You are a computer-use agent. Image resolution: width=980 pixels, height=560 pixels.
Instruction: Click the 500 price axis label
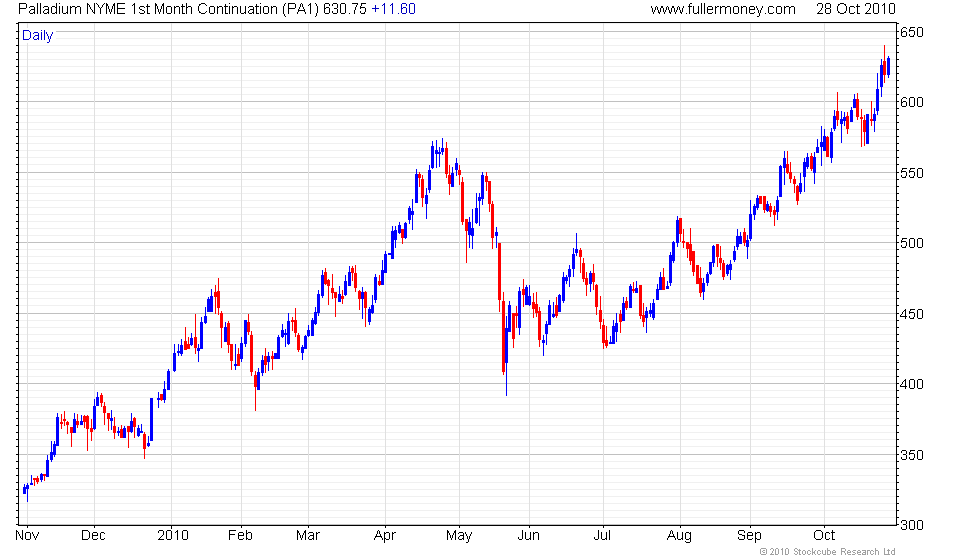(x=911, y=243)
